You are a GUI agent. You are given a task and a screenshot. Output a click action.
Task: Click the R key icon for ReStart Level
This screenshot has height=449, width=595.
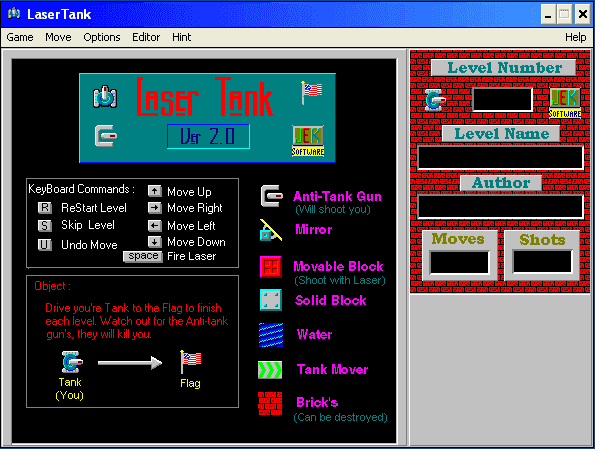pyautogui.click(x=45, y=208)
